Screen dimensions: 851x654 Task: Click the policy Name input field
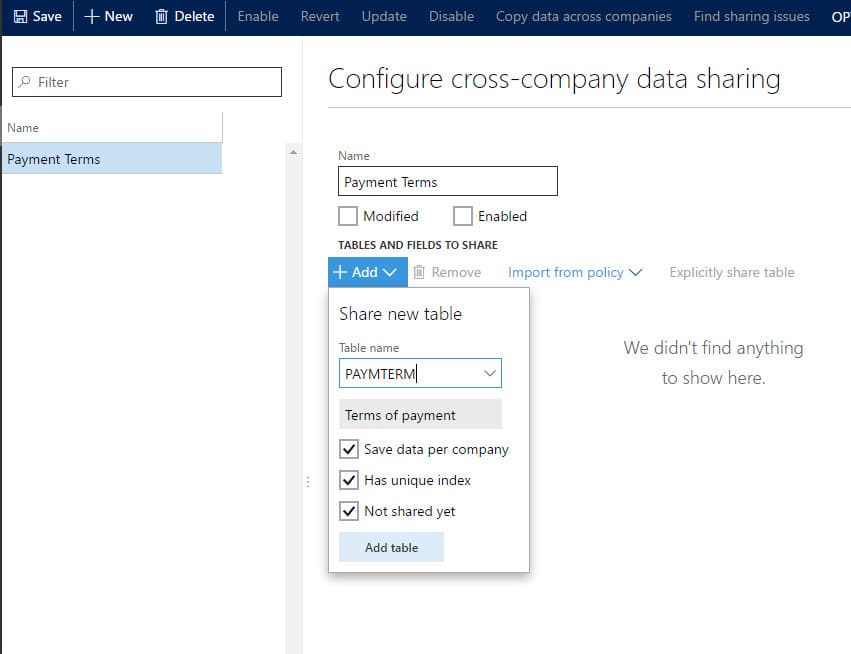(x=448, y=182)
